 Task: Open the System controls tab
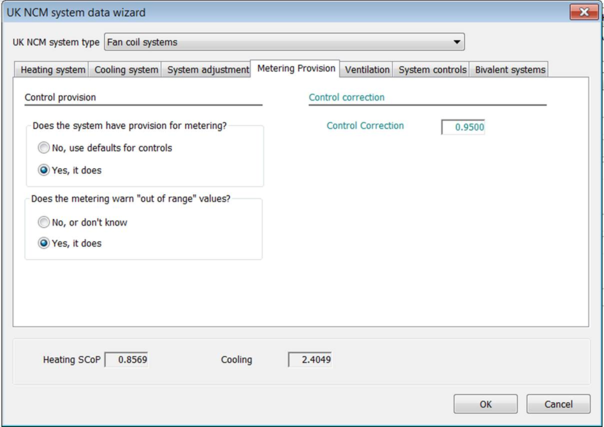432,70
